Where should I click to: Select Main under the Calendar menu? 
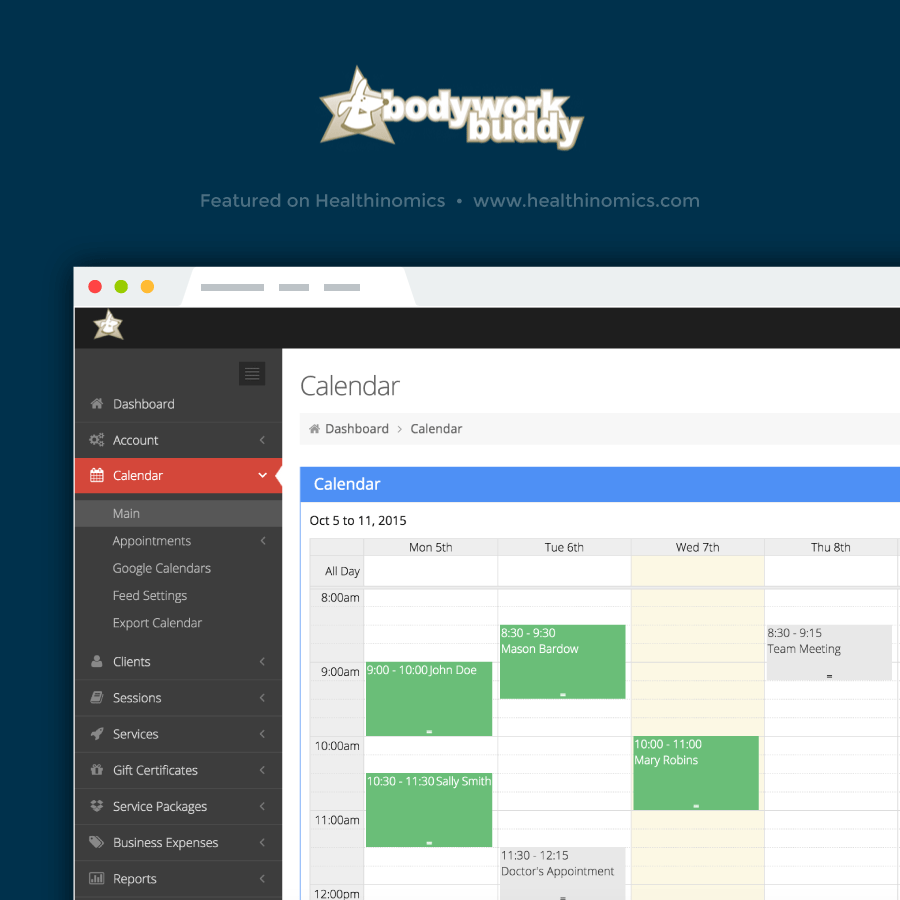tap(126, 513)
